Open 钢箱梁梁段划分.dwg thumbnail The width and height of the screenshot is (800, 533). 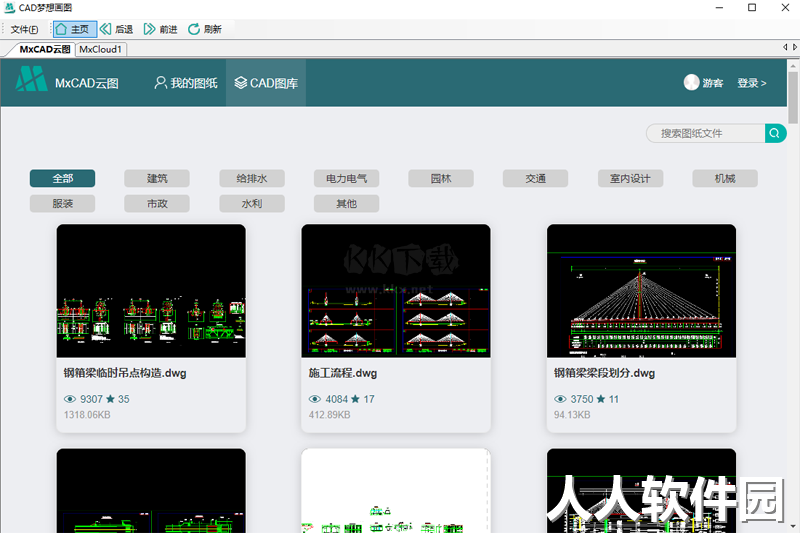(x=641, y=291)
